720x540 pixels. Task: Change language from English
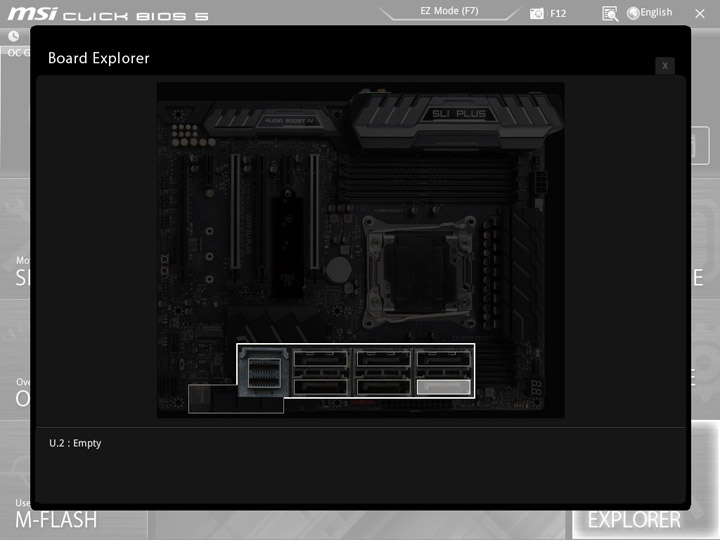[656, 12]
